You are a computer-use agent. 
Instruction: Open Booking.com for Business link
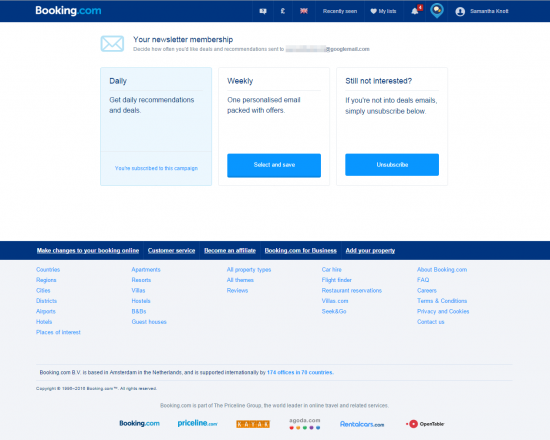pos(301,251)
